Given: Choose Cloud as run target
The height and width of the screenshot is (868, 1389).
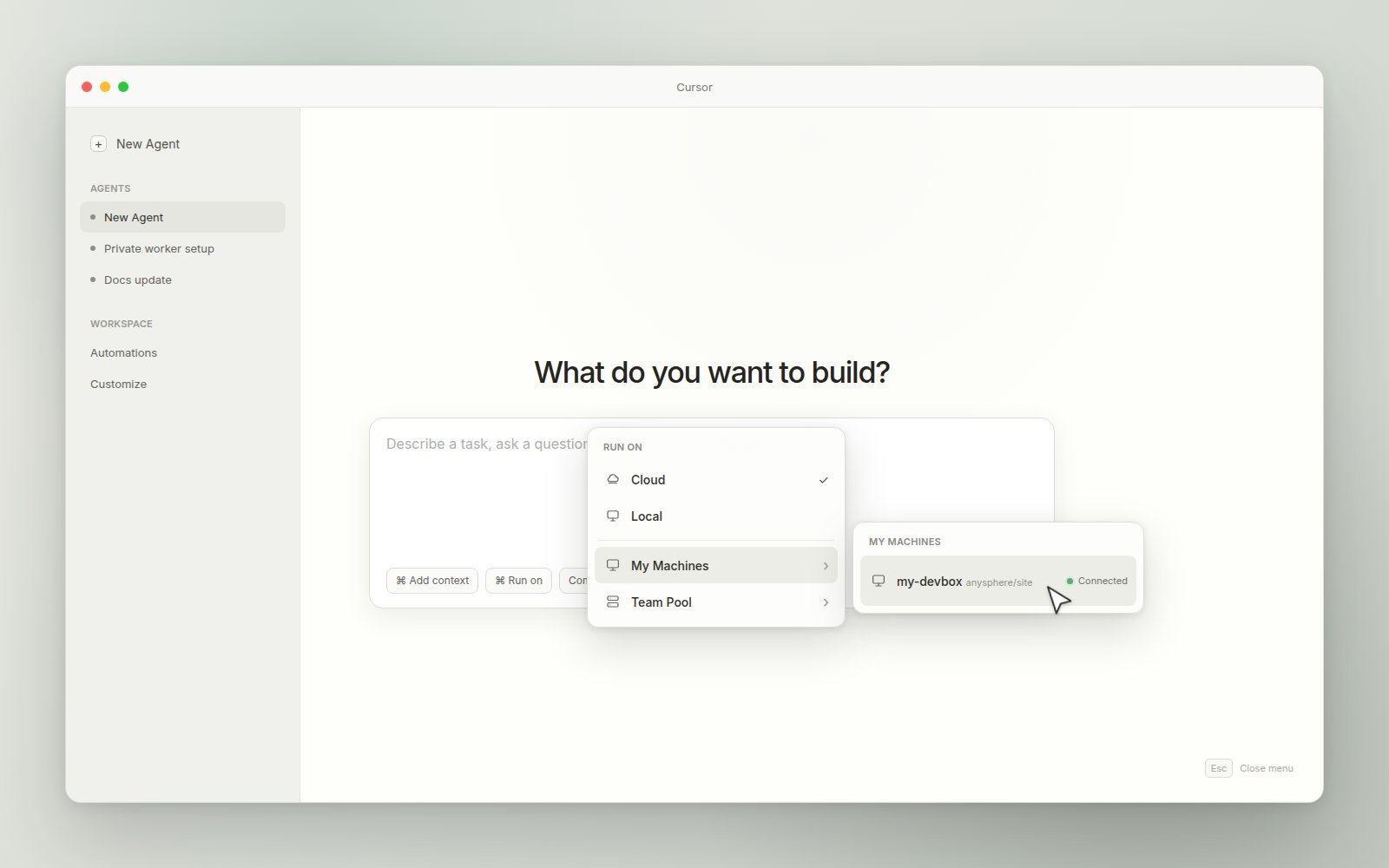Looking at the screenshot, I should [x=716, y=480].
